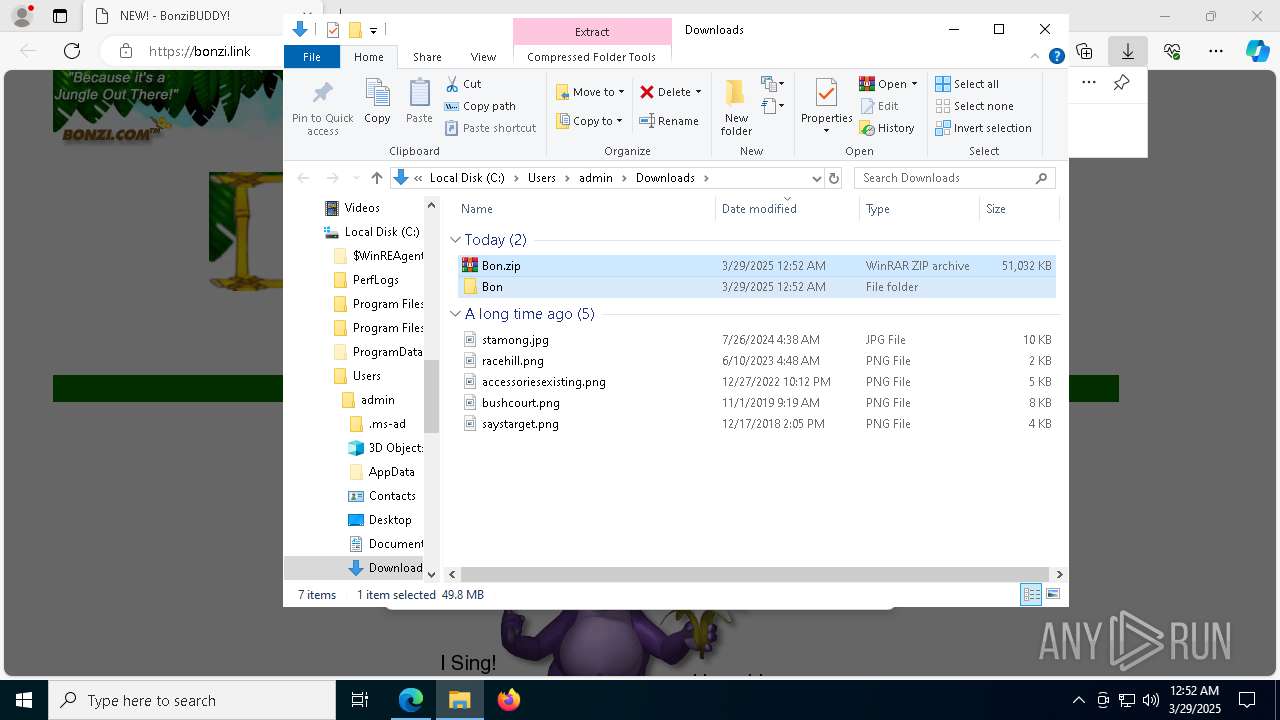This screenshot has height=720, width=1280.
Task: Sort by the Size column header
Action: point(1018,209)
